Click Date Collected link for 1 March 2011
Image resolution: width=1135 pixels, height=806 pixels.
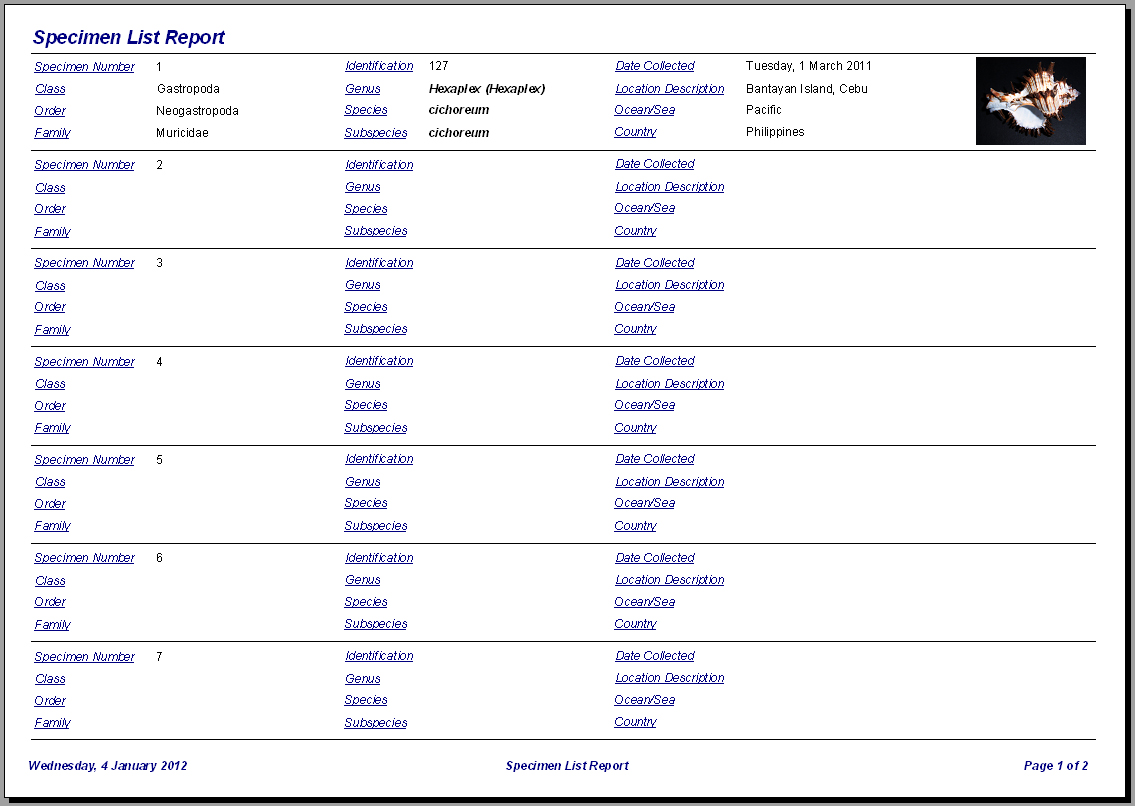pyautogui.click(x=654, y=66)
